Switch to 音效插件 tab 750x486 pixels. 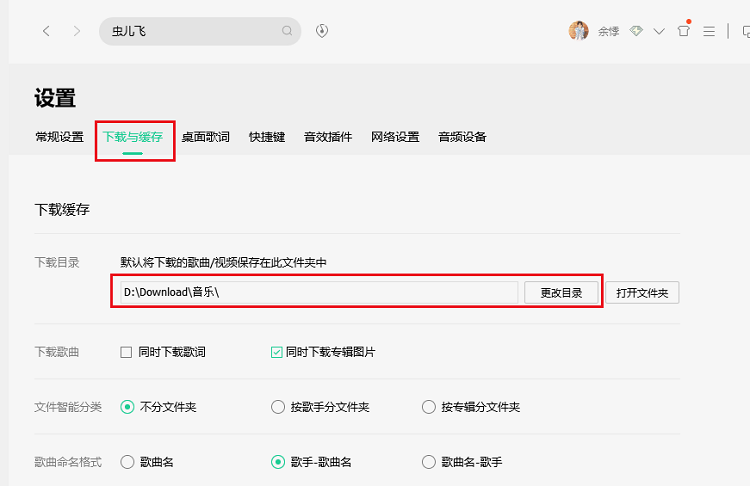328,137
